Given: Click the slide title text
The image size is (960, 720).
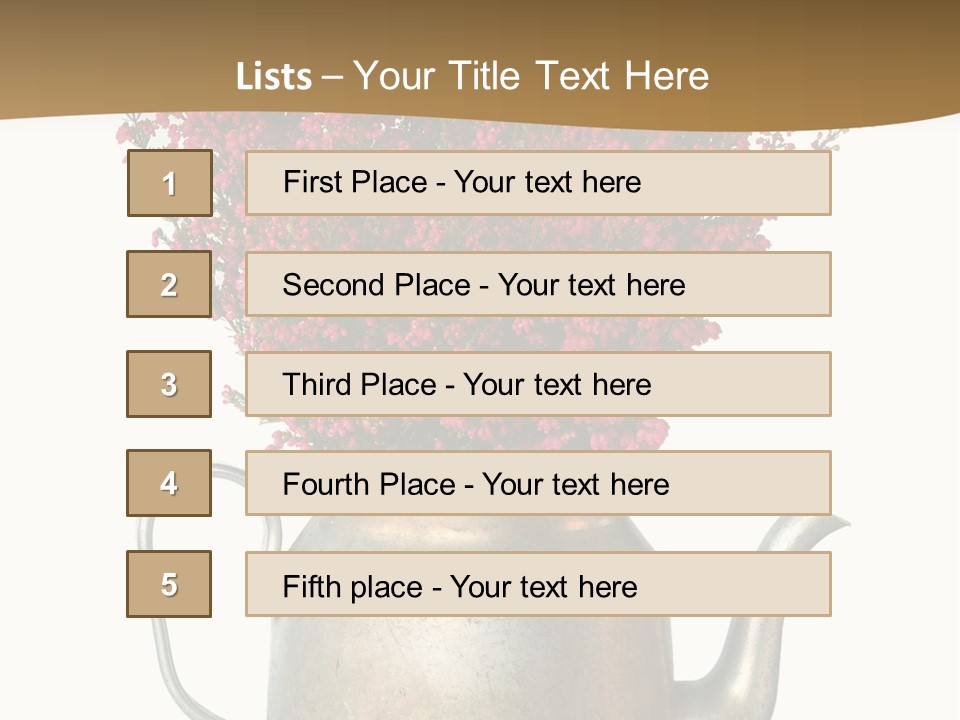Looking at the screenshot, I should (473, 76).
